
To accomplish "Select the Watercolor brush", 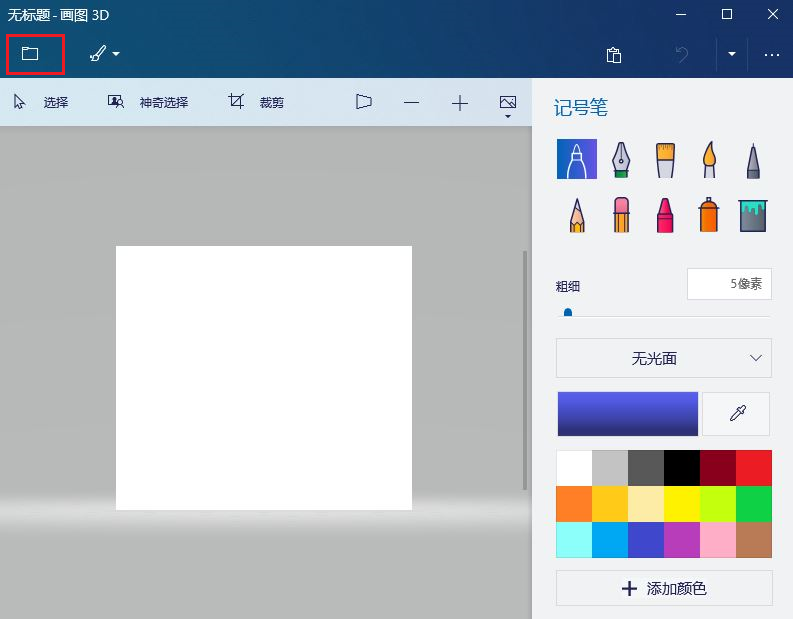I will [710, 159].
